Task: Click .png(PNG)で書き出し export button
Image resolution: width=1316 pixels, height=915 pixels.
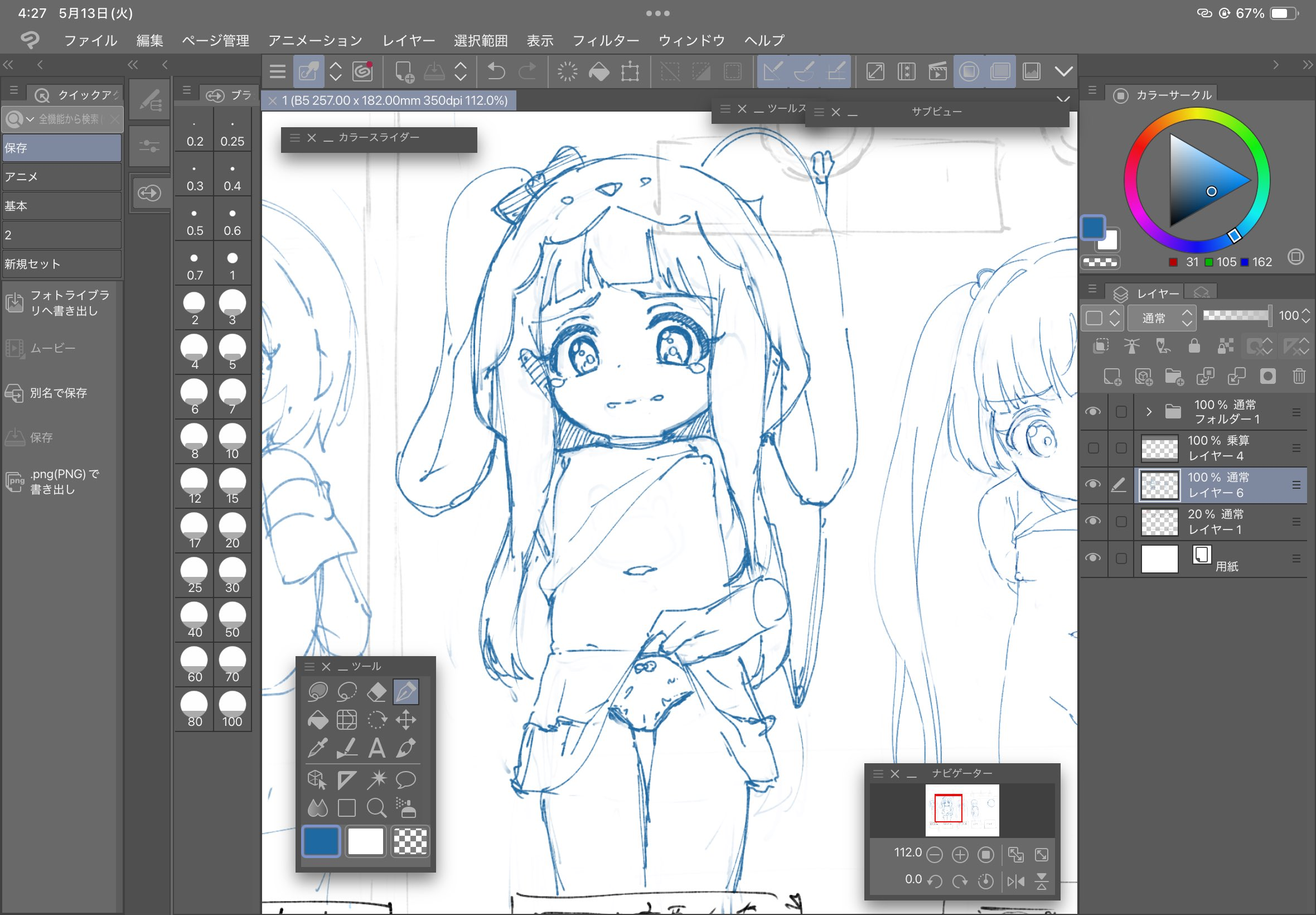Action: pyautogui.click(x=64, y=481)
